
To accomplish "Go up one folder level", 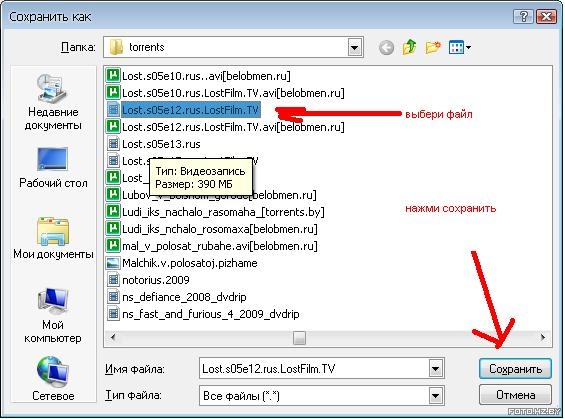I will point(409,47).
